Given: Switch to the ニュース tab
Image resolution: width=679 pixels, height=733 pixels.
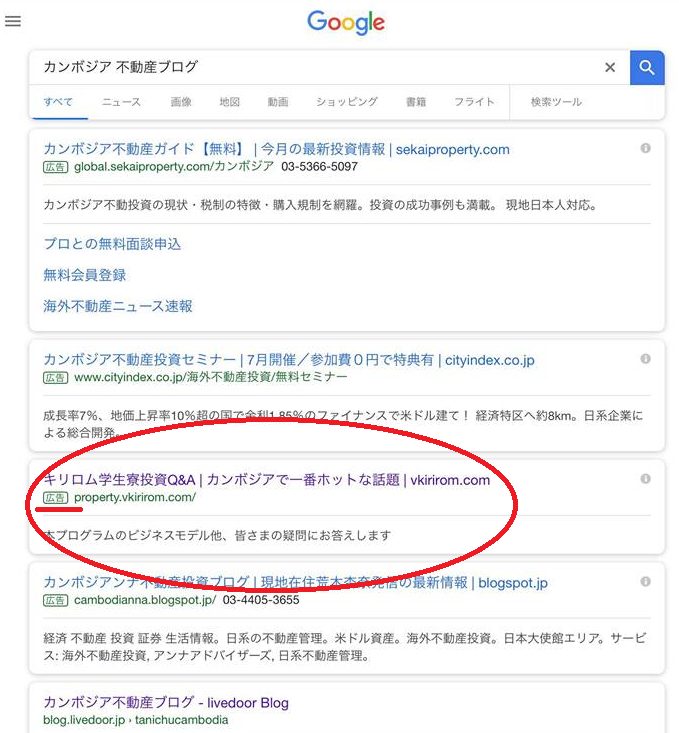Looking at the screenshot, I should [x=121, y=102].
